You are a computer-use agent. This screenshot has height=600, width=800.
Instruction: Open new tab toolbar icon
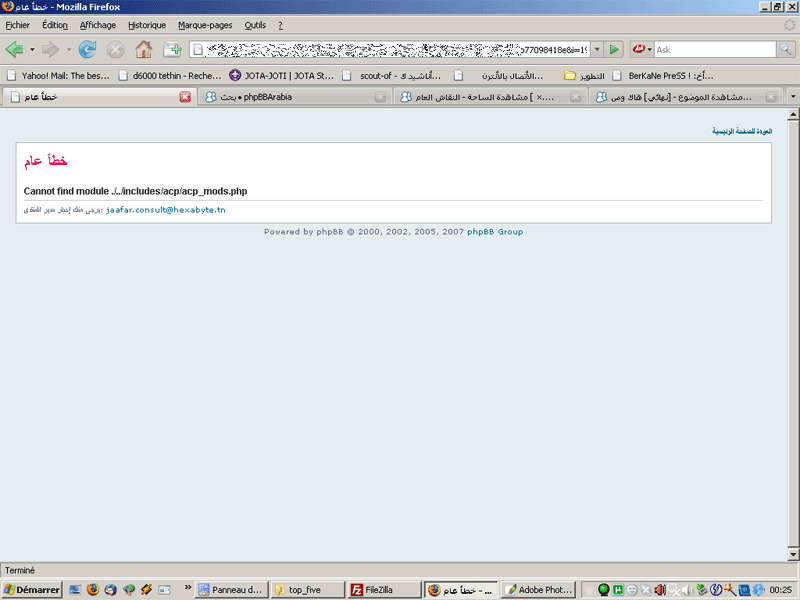[172, 49]
